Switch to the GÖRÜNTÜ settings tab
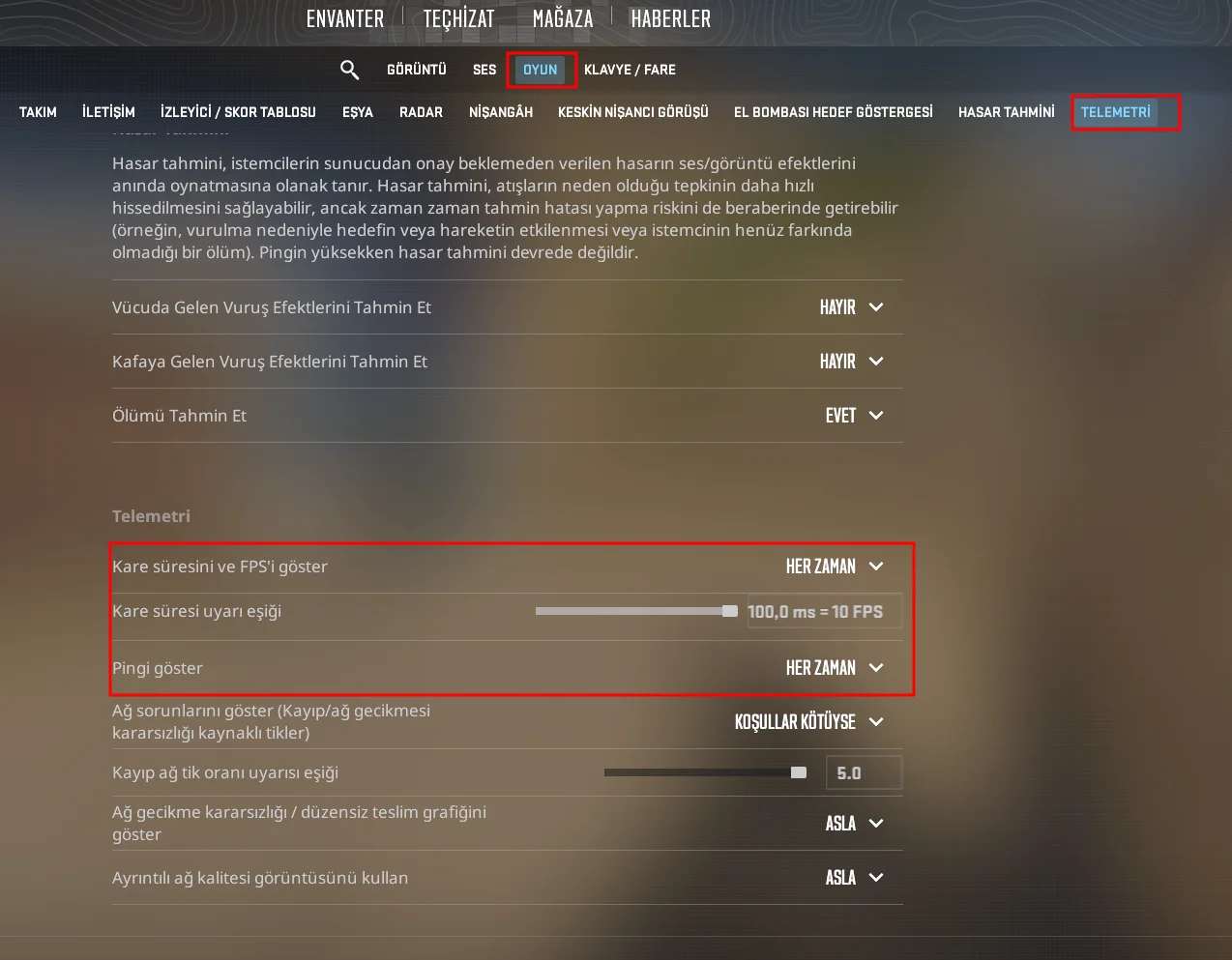 [x=417, y=70]
